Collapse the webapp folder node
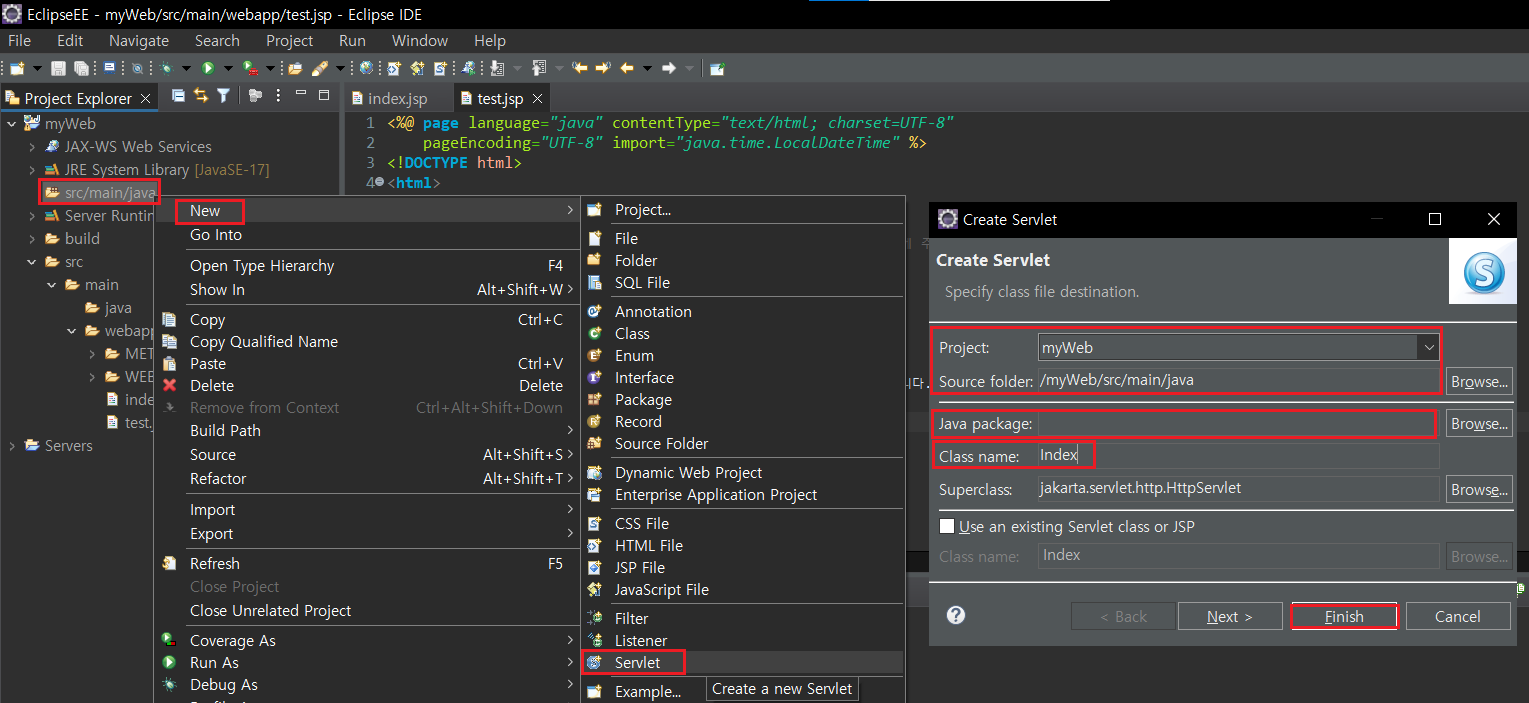The image size is (1529, 703). click(72, 331)
